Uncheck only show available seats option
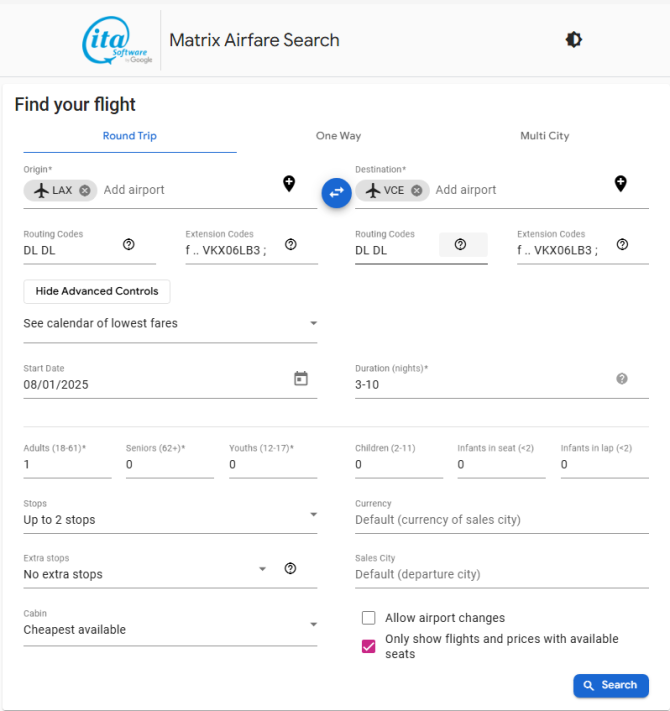This screenshot has width=670, height=711. pyautogui.click(x=369, y=646)
